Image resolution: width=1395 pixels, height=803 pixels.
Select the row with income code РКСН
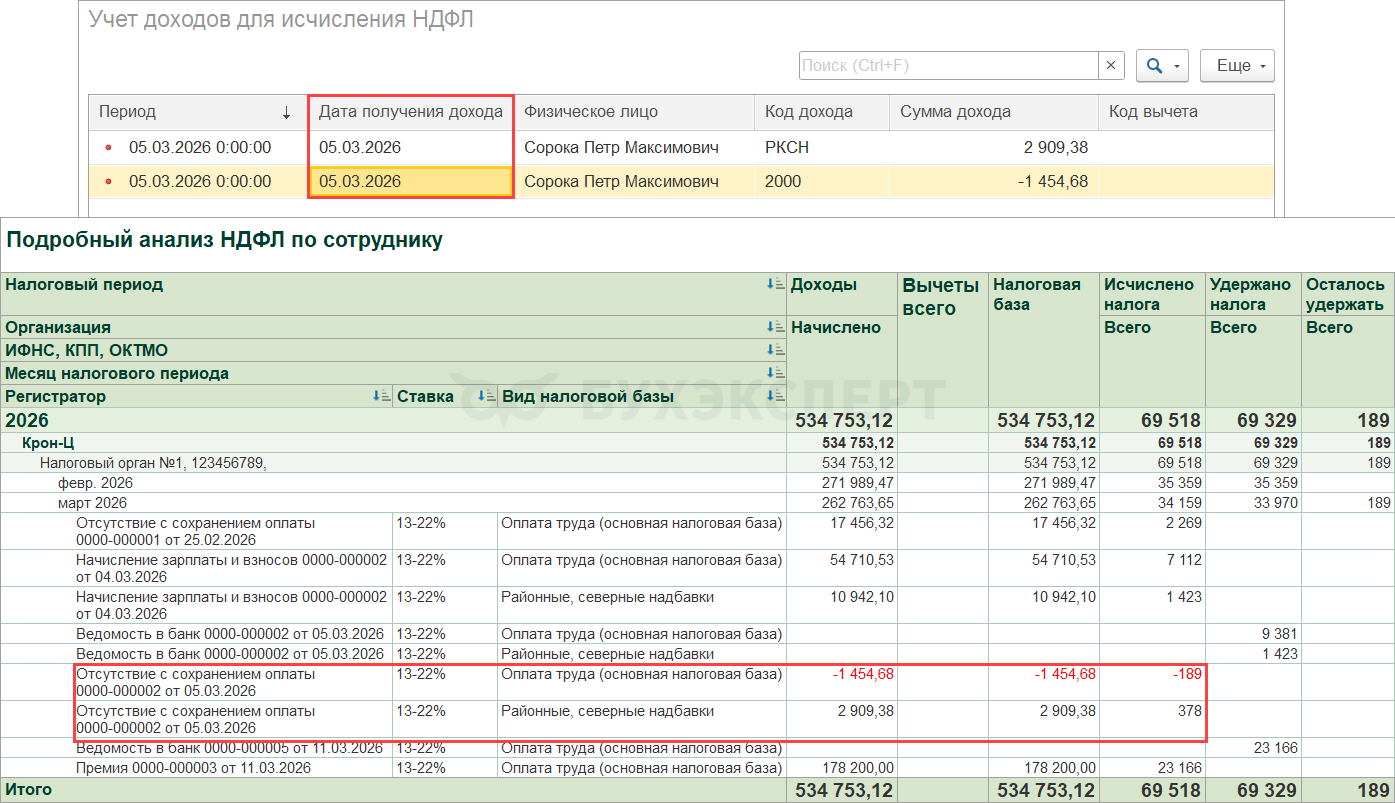pyautogui.click(x=786, y=147)
